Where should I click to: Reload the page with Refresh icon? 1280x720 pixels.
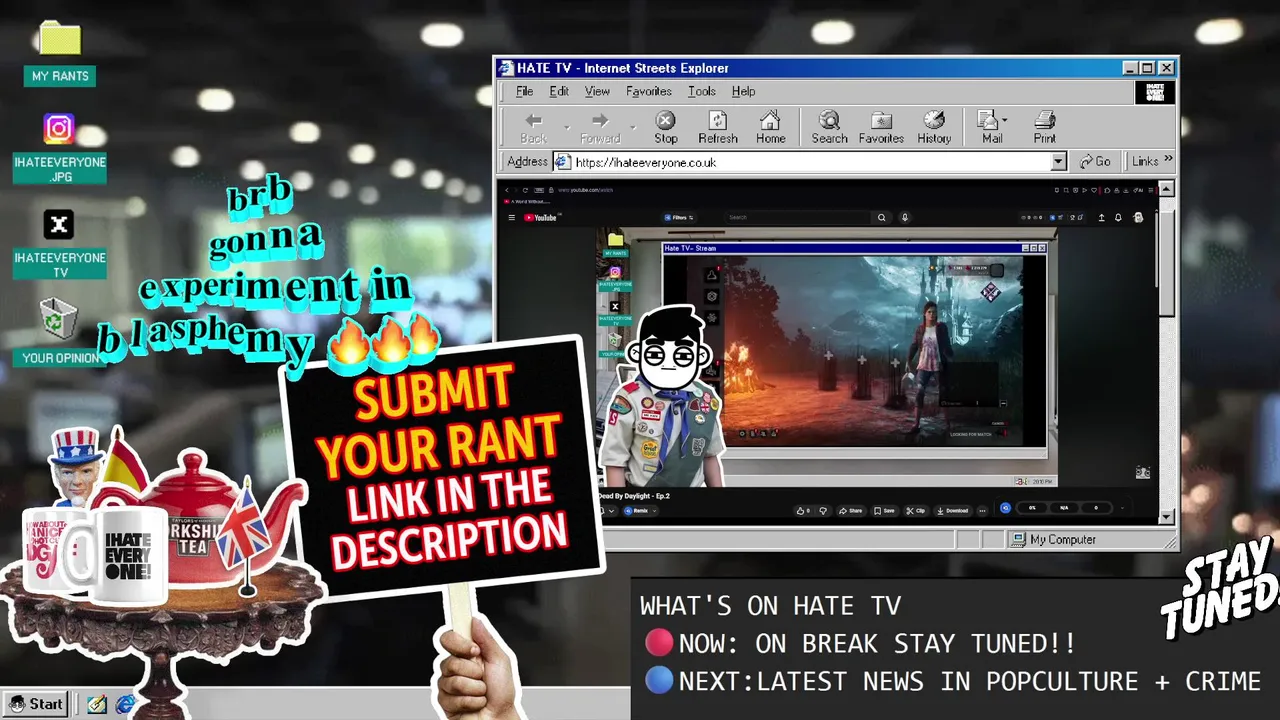tap(718, 120)
